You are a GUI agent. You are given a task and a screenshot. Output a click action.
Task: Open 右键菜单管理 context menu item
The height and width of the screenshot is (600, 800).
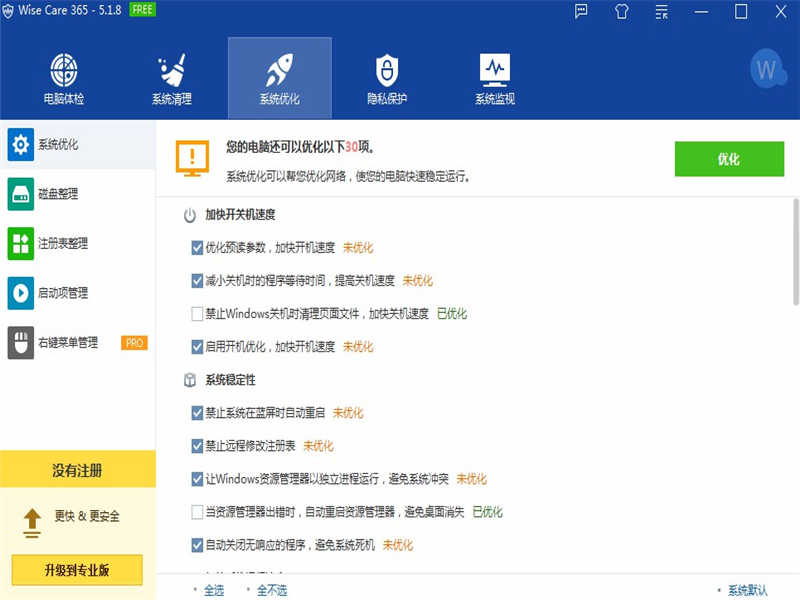click(x=78, y=342)
